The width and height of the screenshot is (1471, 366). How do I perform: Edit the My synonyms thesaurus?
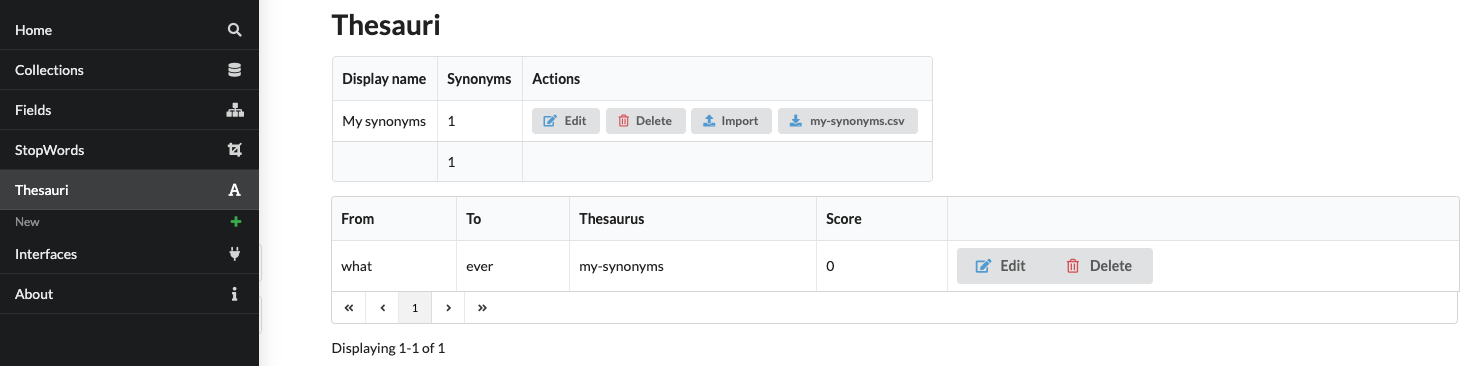pos(566,121)
